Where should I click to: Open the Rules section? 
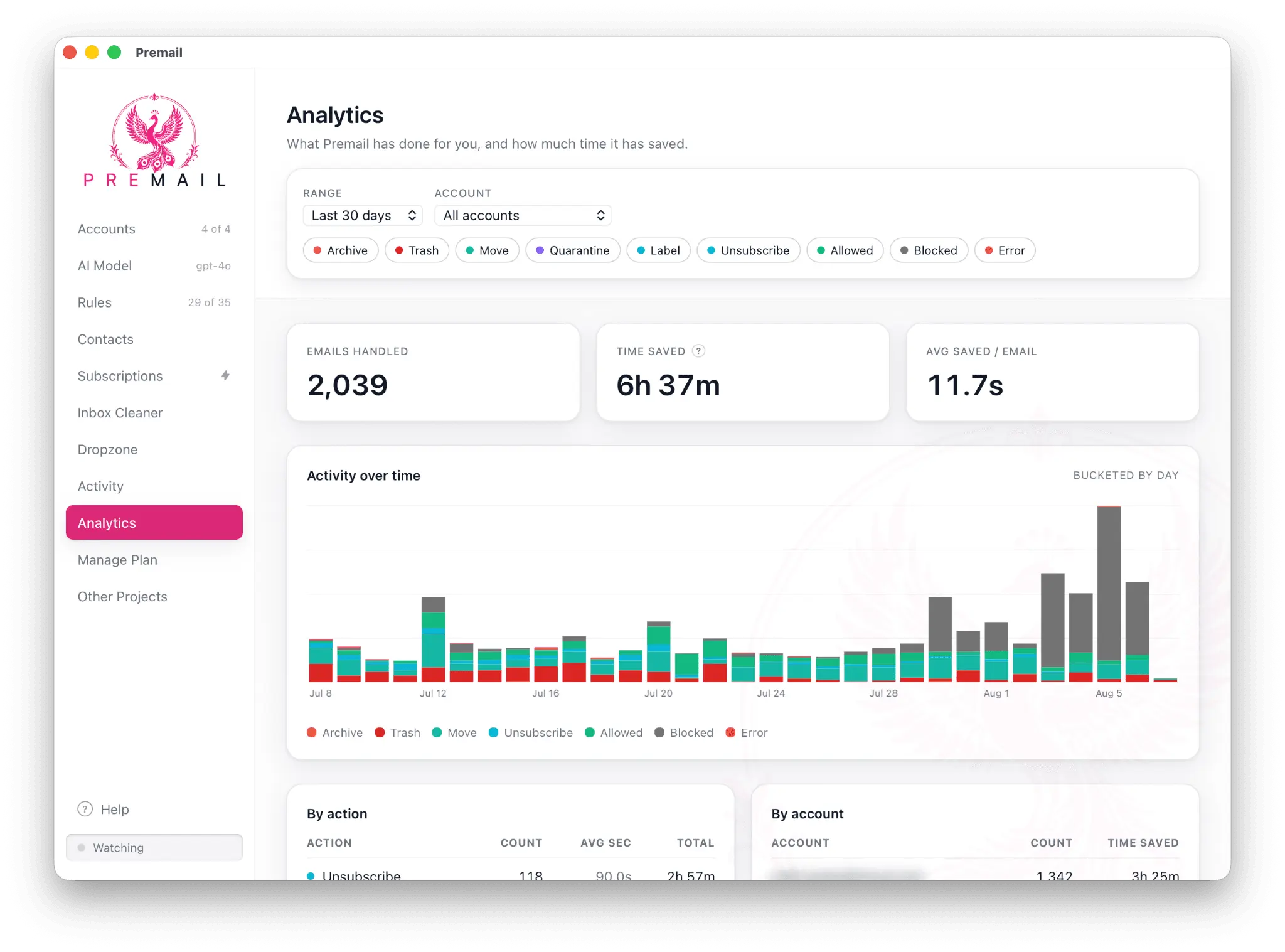pyautogui.click(x=154, y=302)
